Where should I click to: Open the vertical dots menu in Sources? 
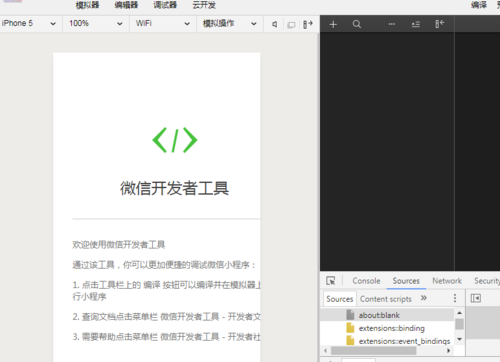click(x=455, y=298)
